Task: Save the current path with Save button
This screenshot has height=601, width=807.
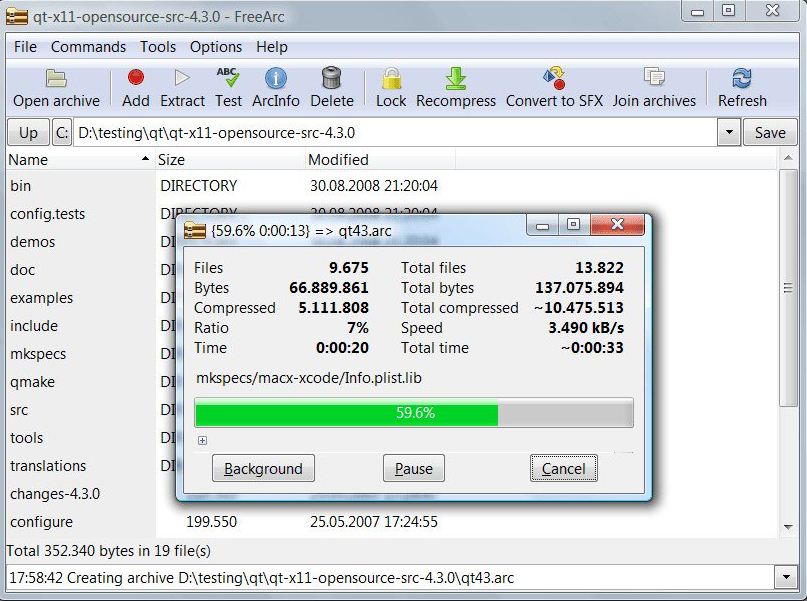Action: point(770,133)
